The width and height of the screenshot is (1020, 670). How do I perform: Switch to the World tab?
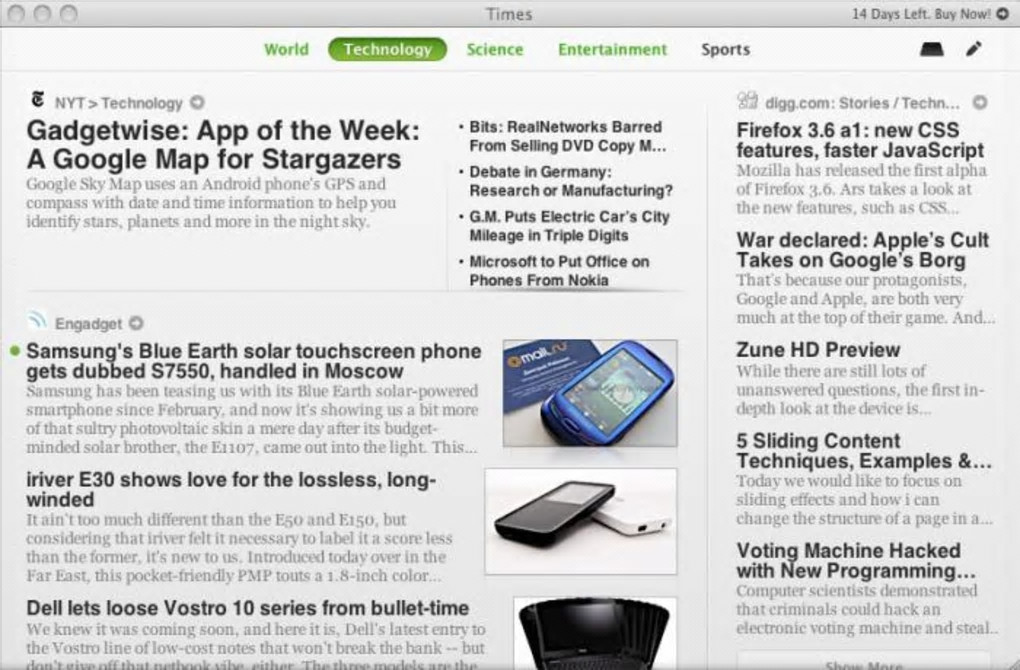(286, 49)
